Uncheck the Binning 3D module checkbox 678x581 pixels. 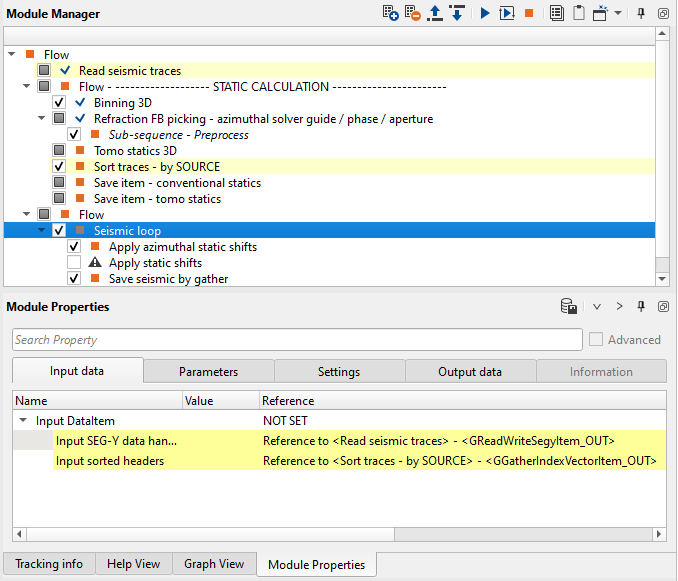[59, 103]
